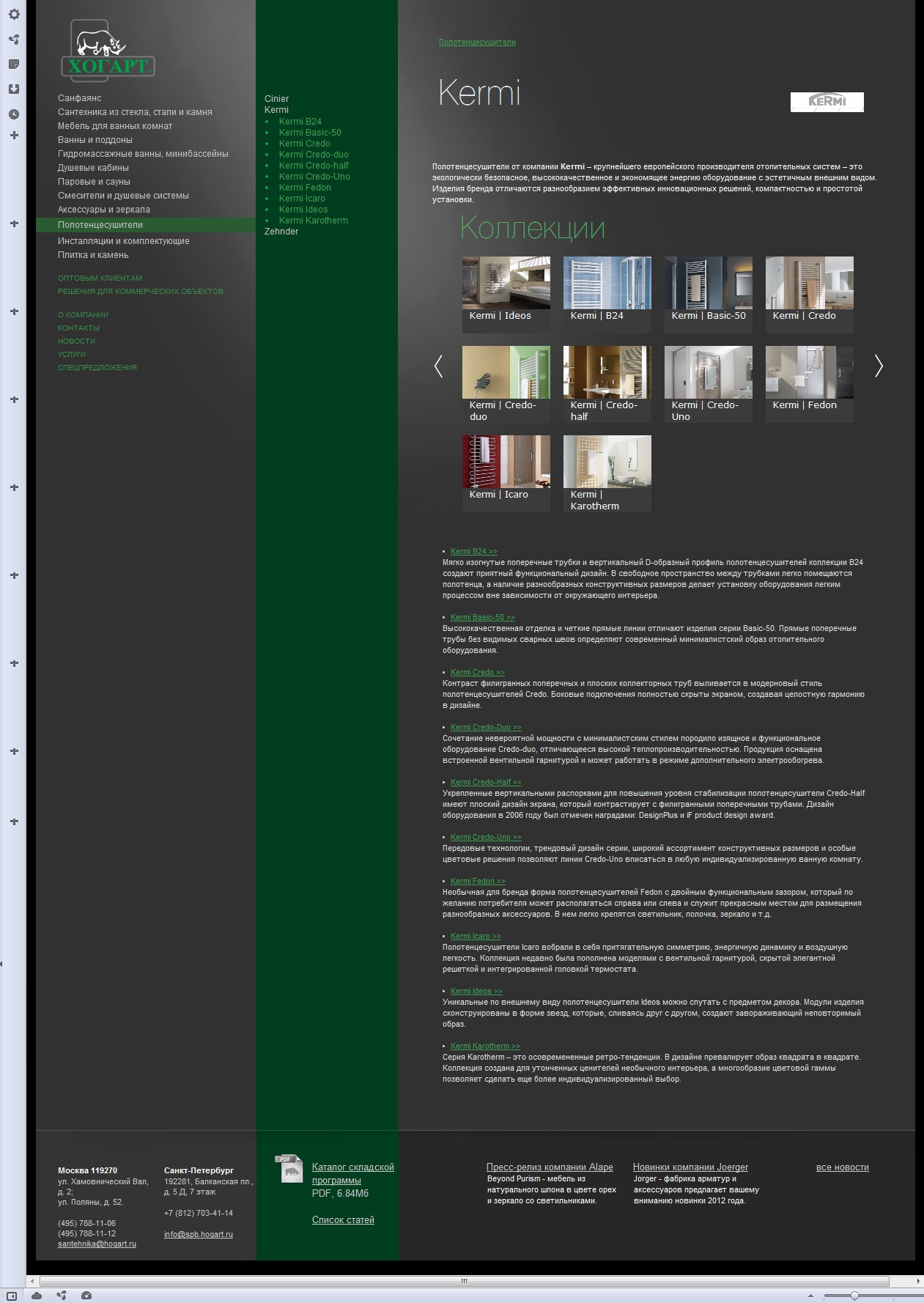Follow Kermi B24 >> text link
This screenshot has width=924, height=1303.
tap(473, 552)
